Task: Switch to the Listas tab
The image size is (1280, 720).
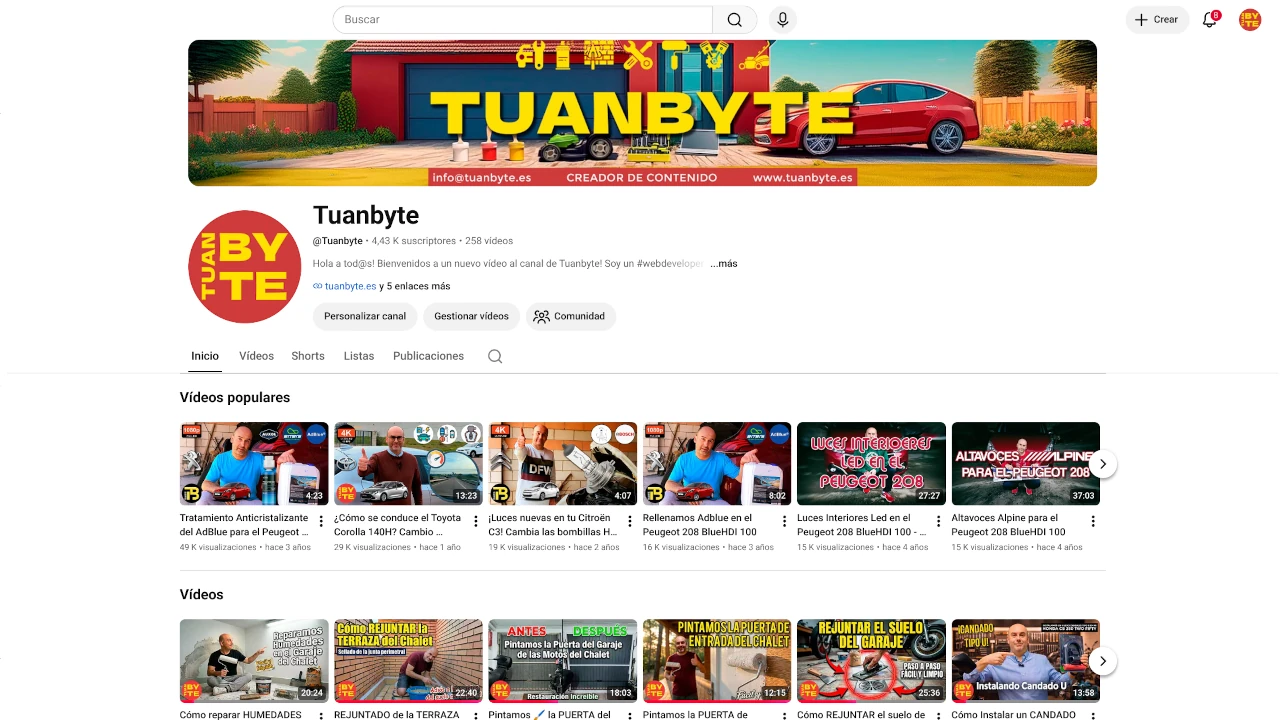Action: pyautogui.click(x=359, y=356)
